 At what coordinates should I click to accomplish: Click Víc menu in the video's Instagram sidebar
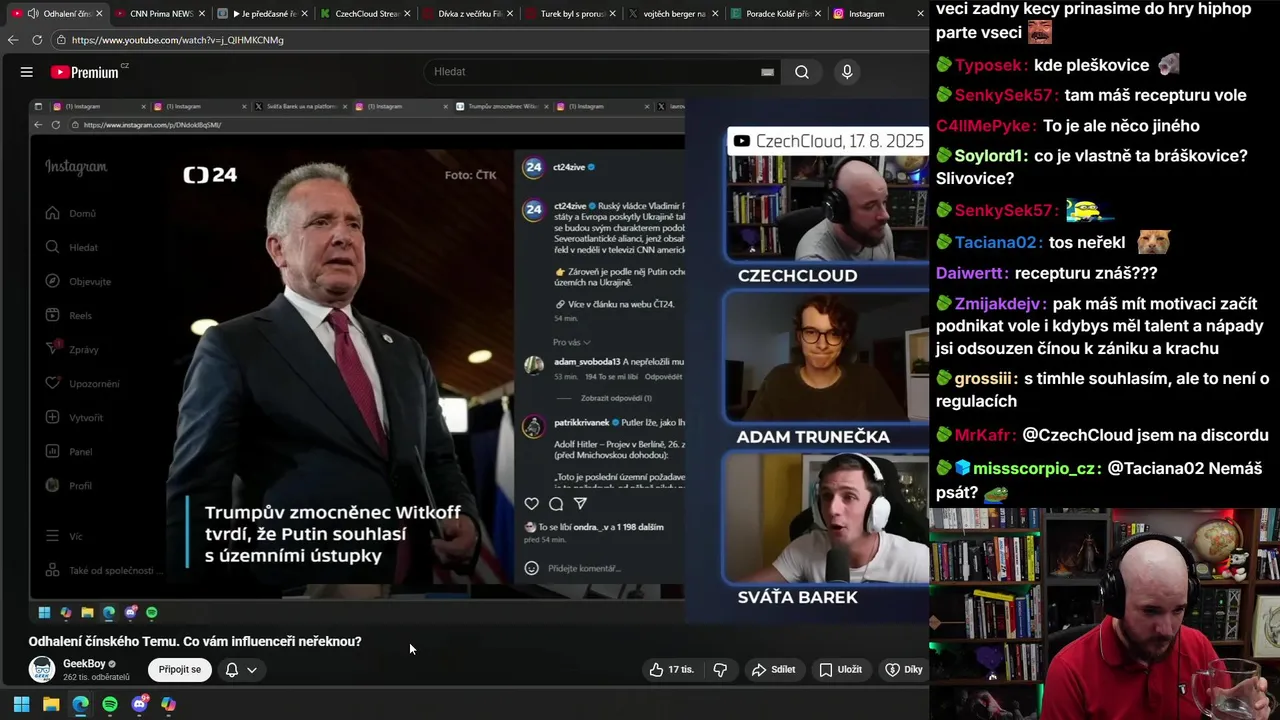(x=64, y=536)
